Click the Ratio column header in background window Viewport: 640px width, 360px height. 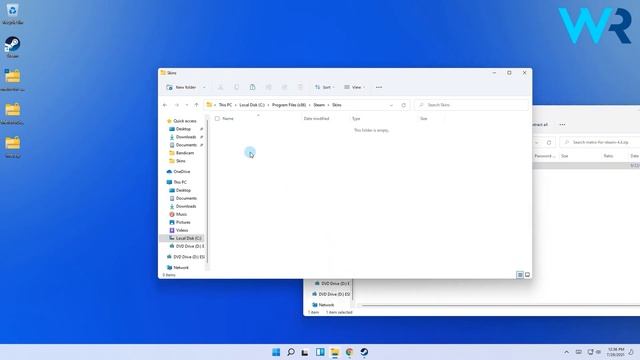(x=608, y=156)
